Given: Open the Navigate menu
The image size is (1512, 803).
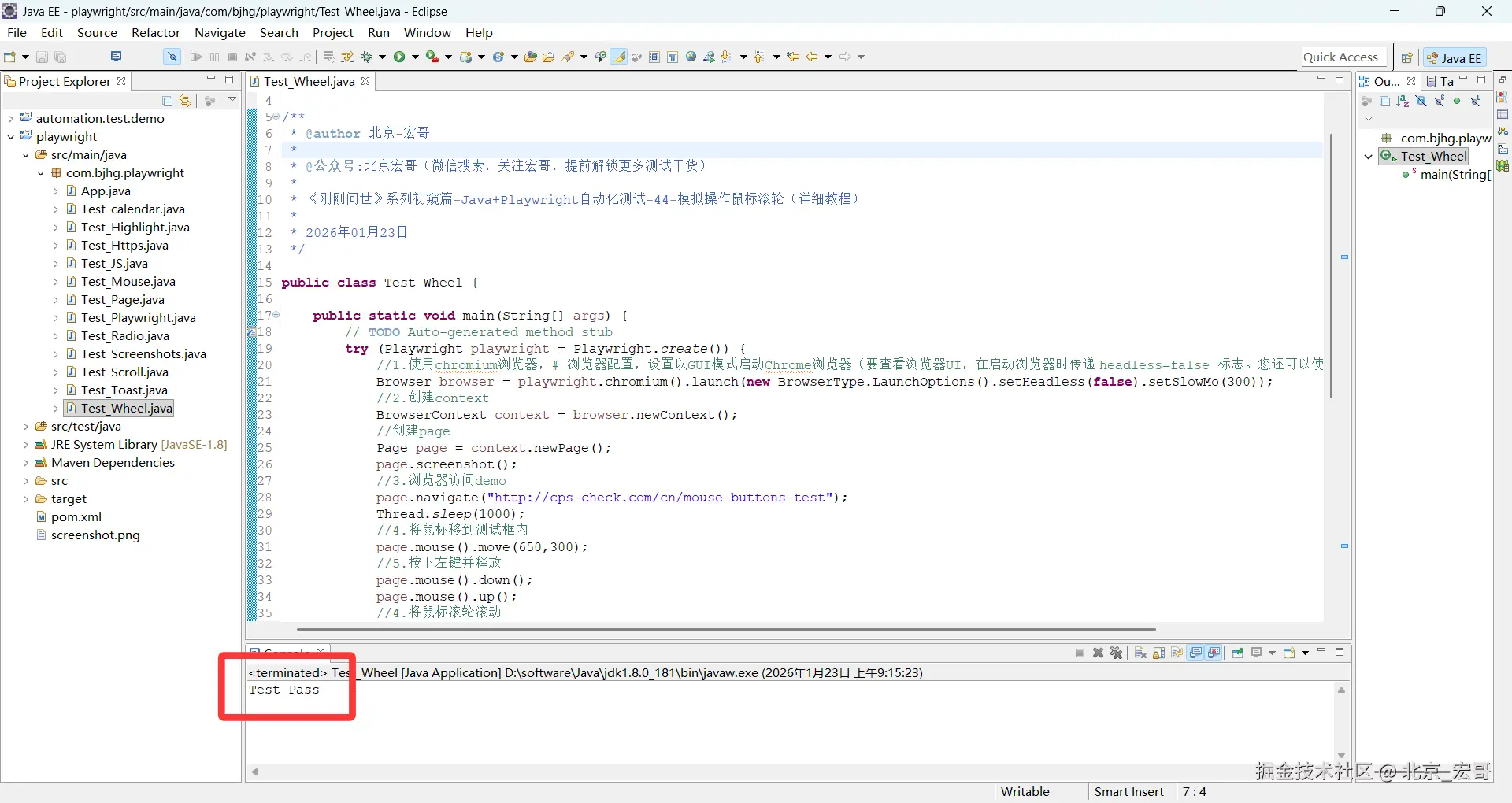Looking at the screenshot, I should coord(220,32).
